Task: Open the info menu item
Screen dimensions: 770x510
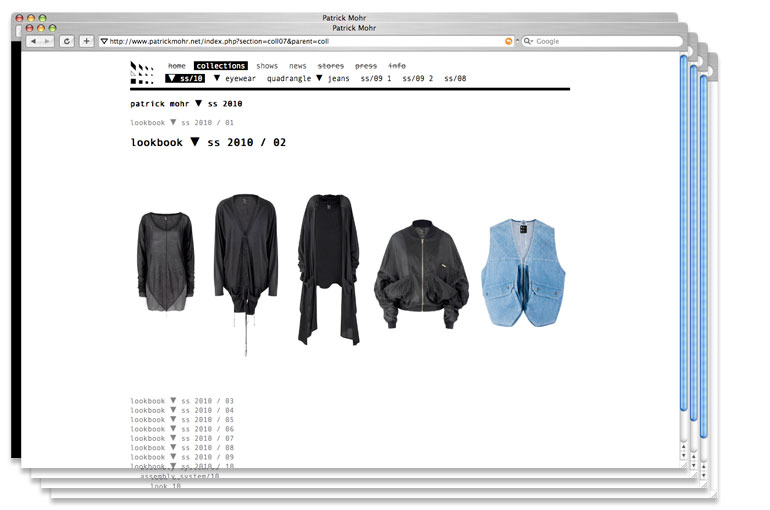Action: point(397,66)
